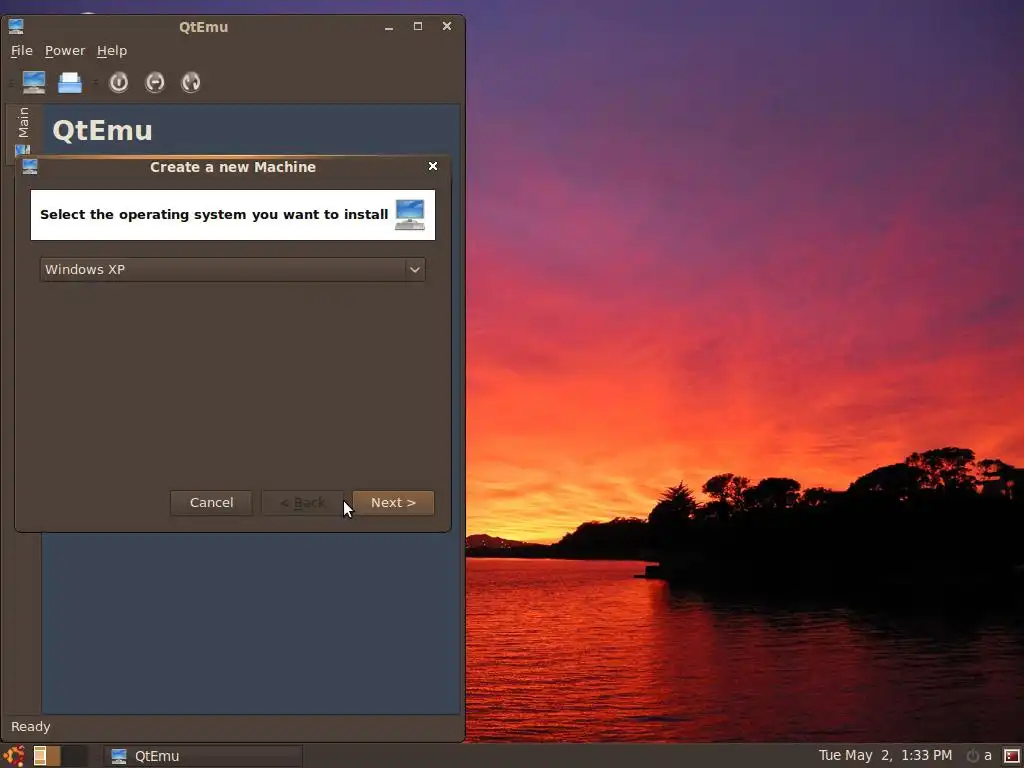Open the Windows XP operating system dropdown
Screen dimensions: 1024x768
(232, 269)
